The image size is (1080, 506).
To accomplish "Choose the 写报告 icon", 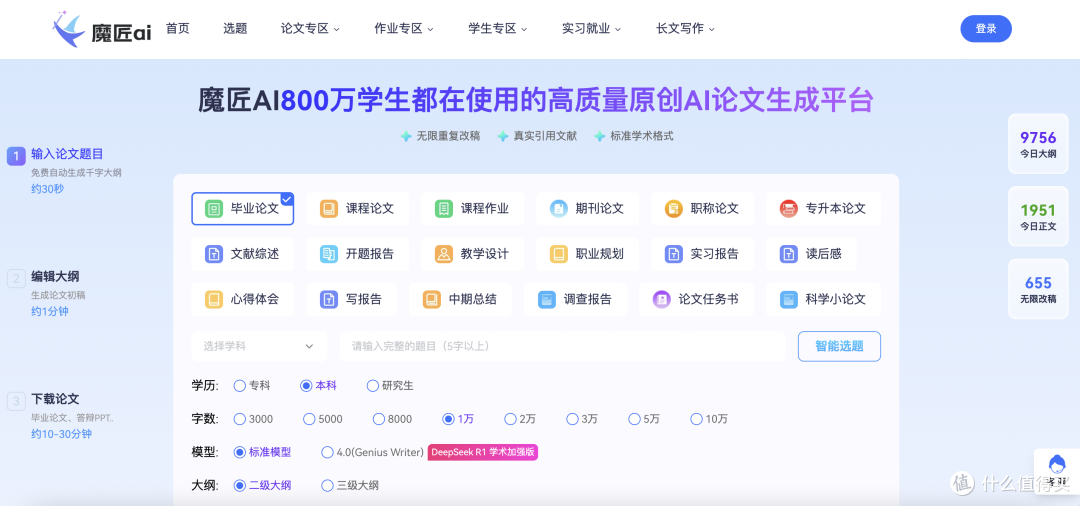I will tap(329, 299).
